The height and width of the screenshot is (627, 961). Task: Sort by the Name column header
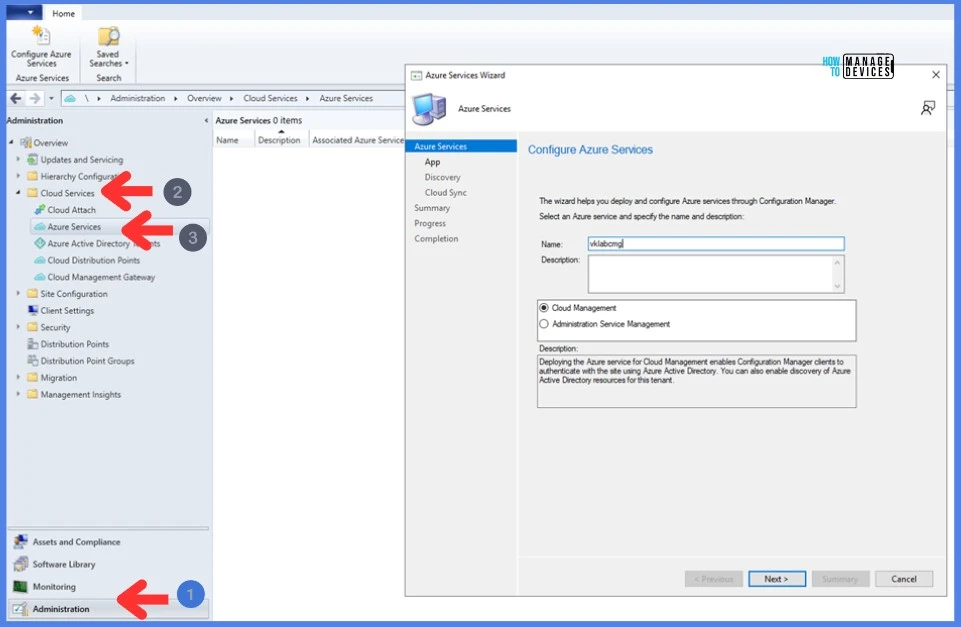click(x=234, y=140)
